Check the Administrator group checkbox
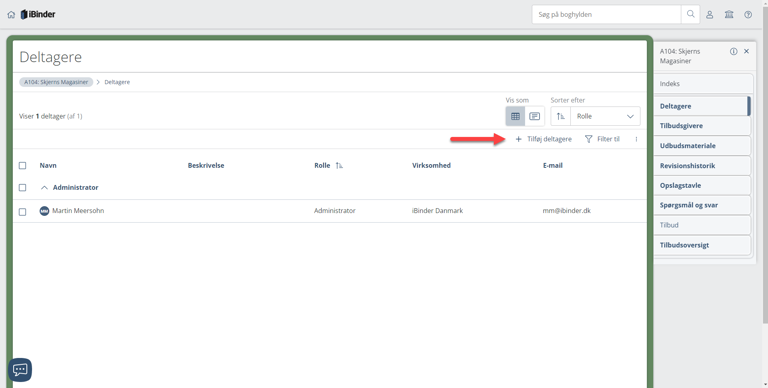Screen dimensions: 768x388 (23, 188)
